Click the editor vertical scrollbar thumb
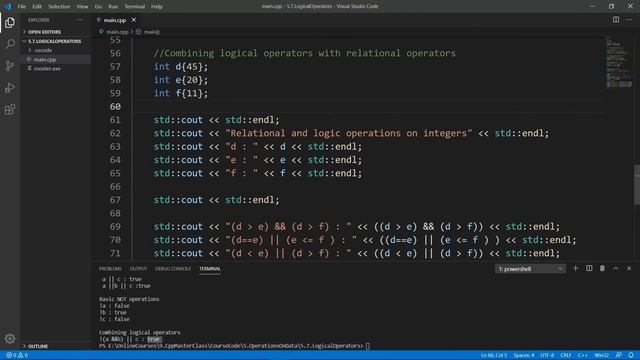The width and height of the screenshot is (640, 360). click(x=637, y=184)
